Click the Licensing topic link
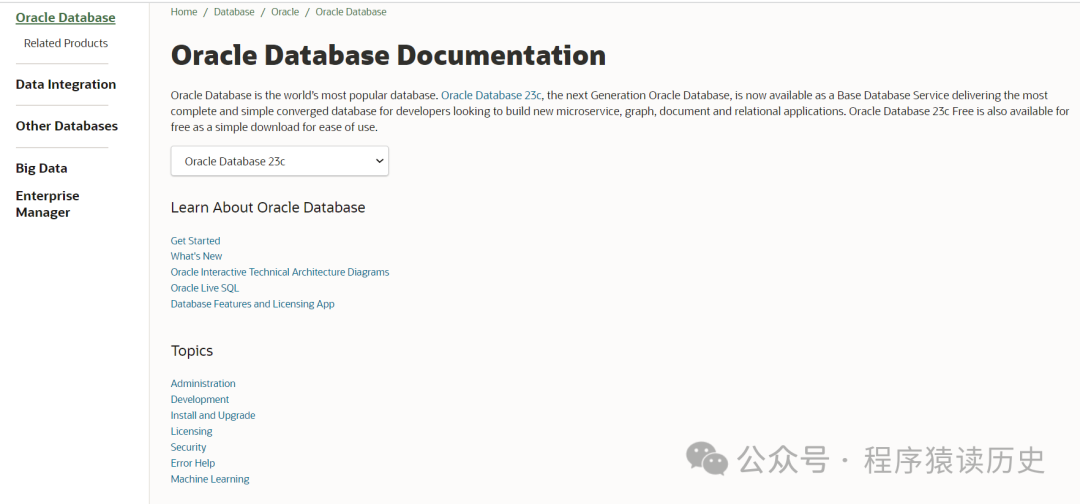The image size is (1080, 504). coord(191,432)
